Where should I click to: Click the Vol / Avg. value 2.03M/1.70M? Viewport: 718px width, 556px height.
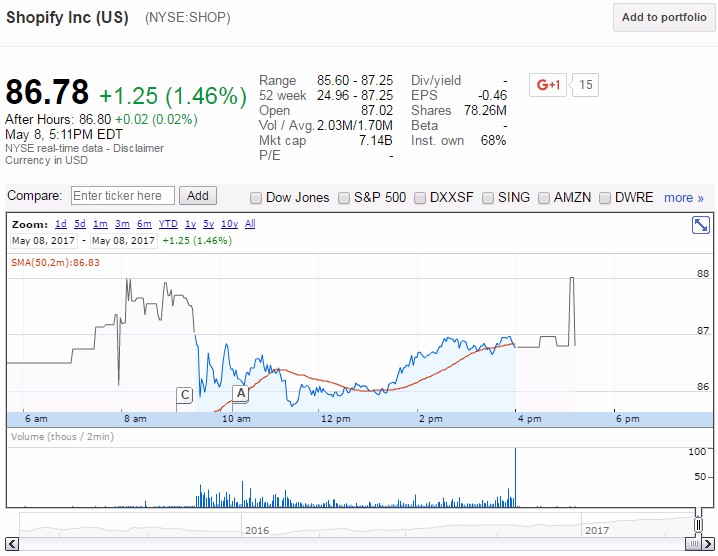355,125
